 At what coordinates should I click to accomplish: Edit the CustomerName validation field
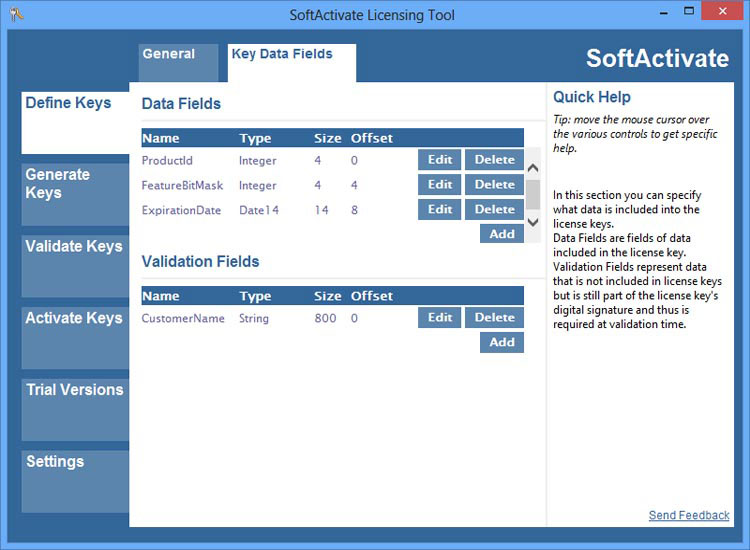click(x=440, y=318)
